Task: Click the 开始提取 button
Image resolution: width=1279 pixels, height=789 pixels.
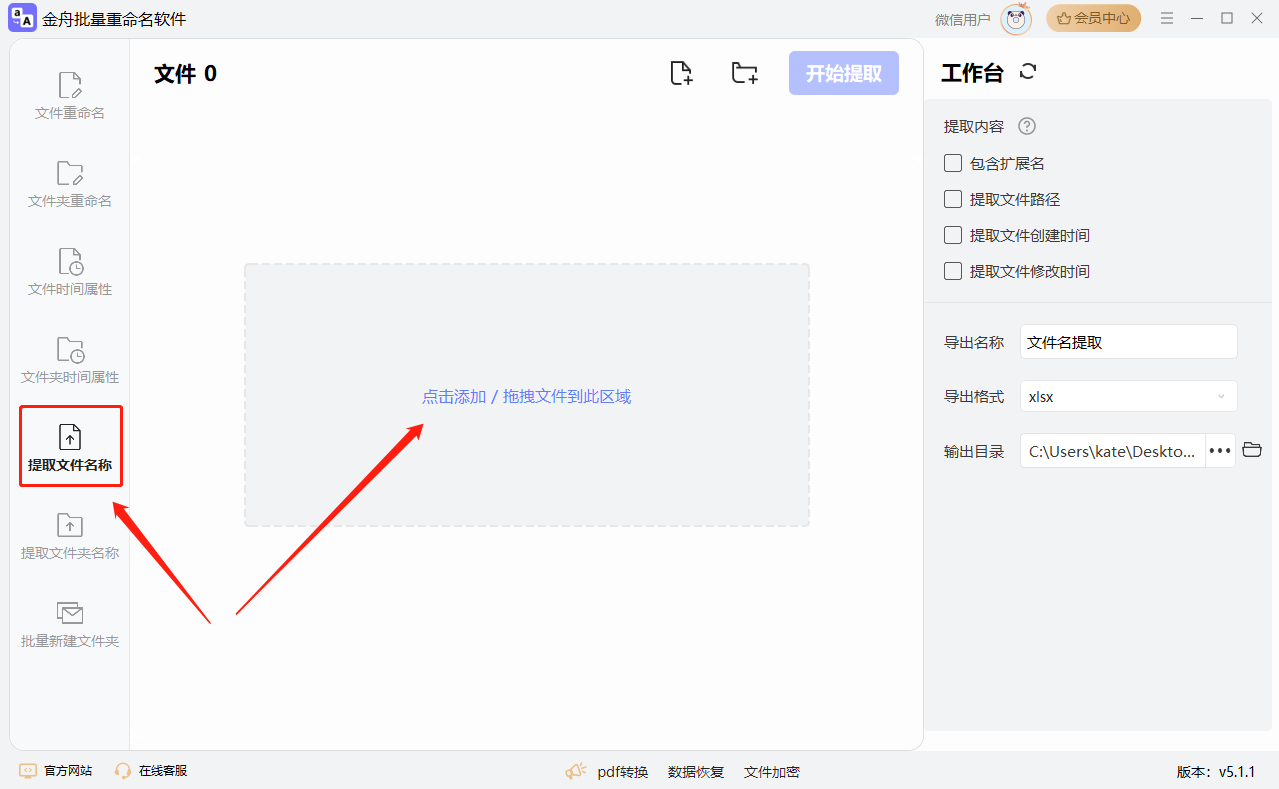Action: pos(844,73)
